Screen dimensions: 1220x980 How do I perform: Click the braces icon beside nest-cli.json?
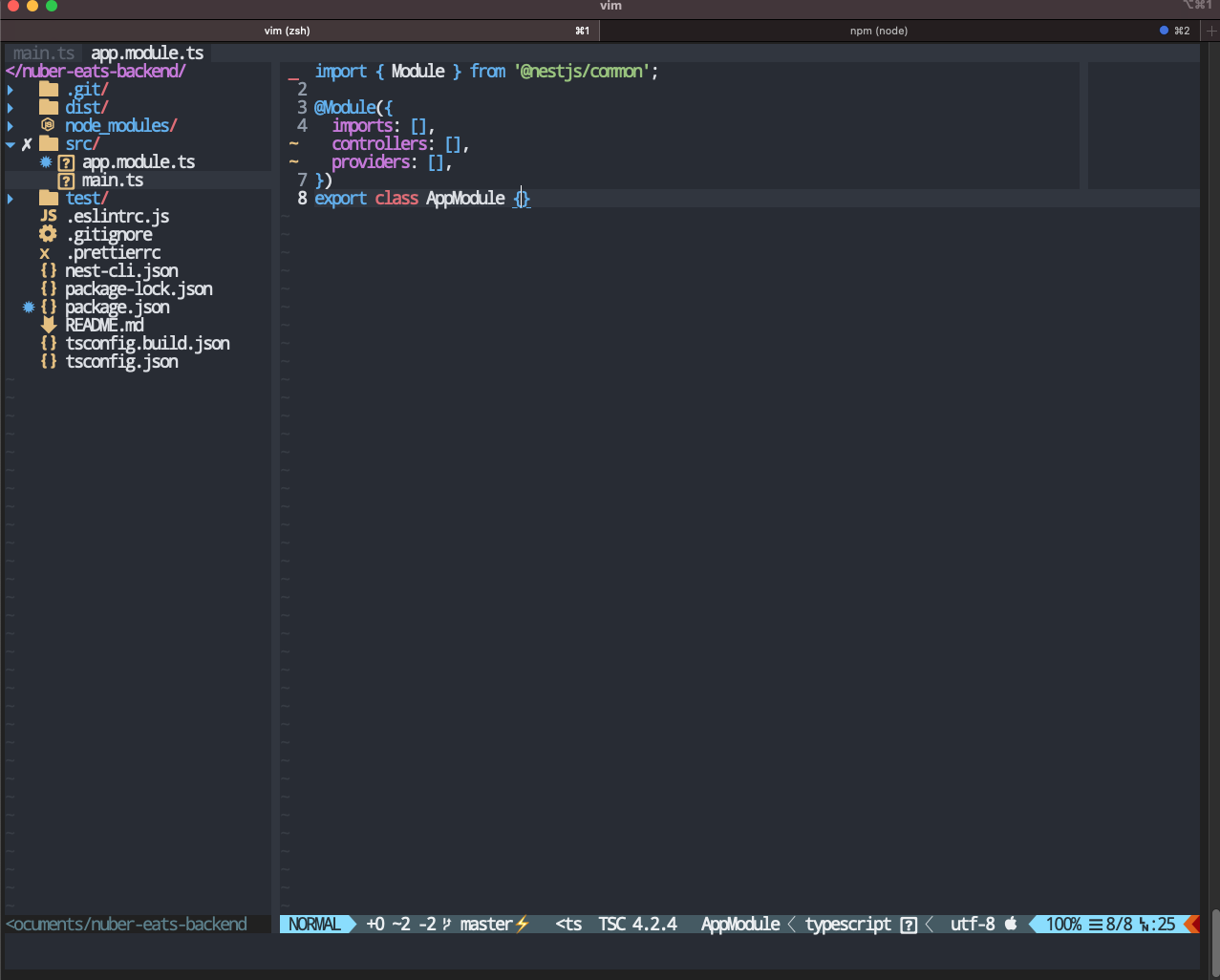pyautogui.click(x=49, y=270)
